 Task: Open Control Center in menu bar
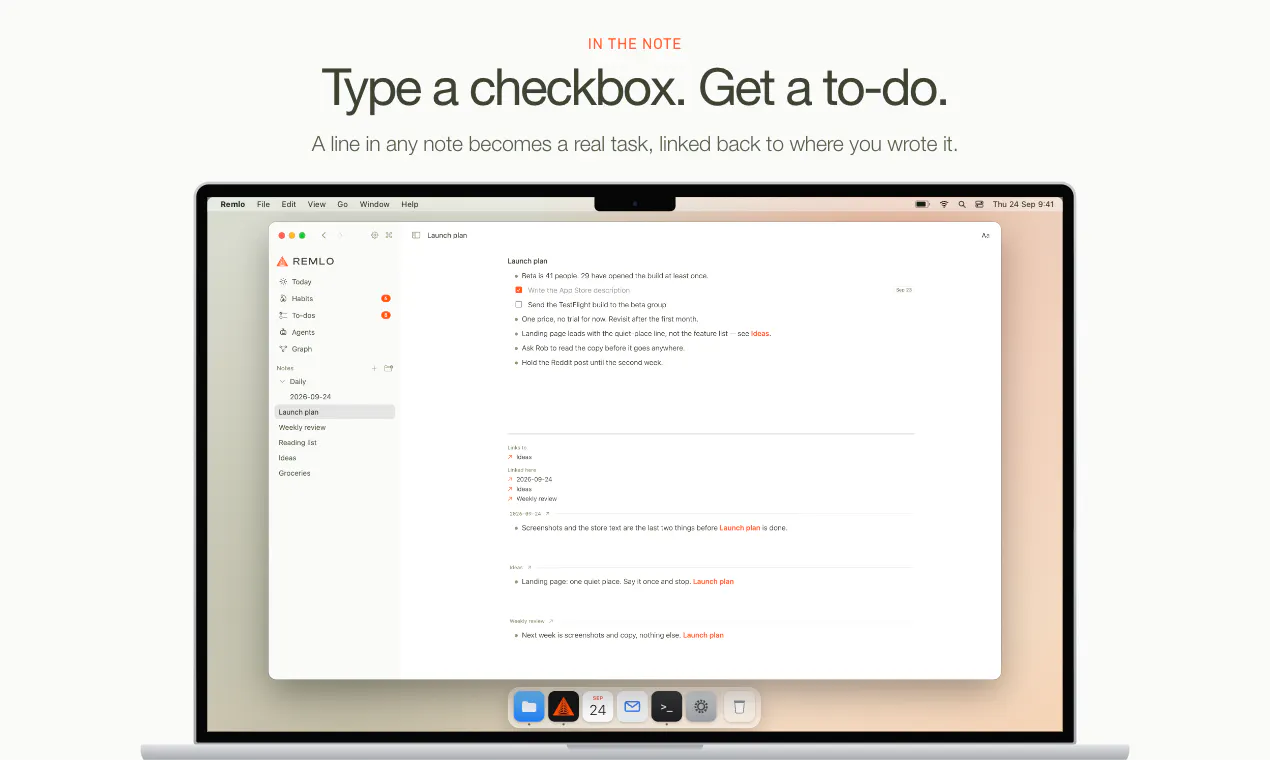(980, 204)
